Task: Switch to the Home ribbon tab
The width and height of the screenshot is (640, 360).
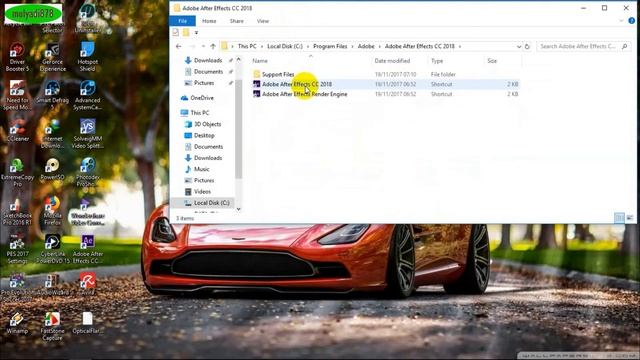Action: (x=209, y=21)
